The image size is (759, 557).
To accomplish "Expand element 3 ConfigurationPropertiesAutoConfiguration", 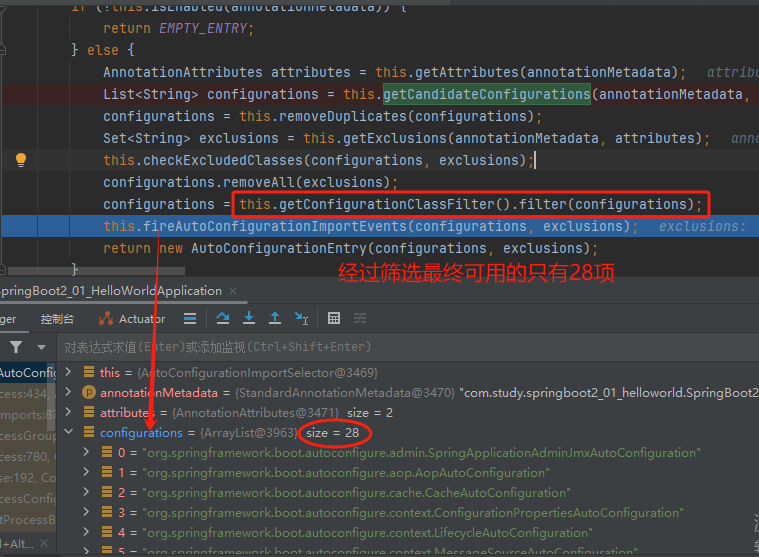I will [86, 512].
